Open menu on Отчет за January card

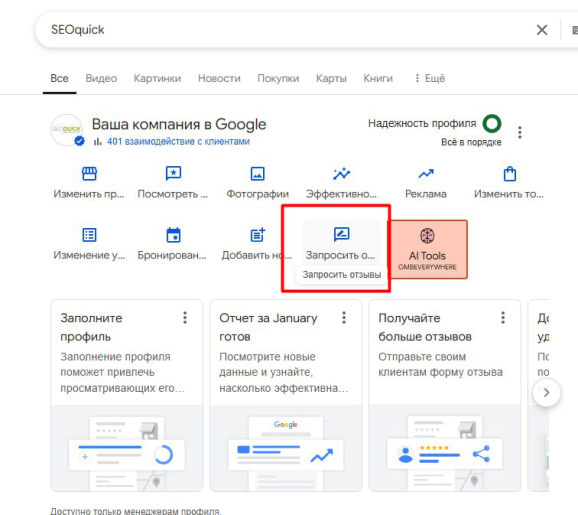tap(344, 317)
